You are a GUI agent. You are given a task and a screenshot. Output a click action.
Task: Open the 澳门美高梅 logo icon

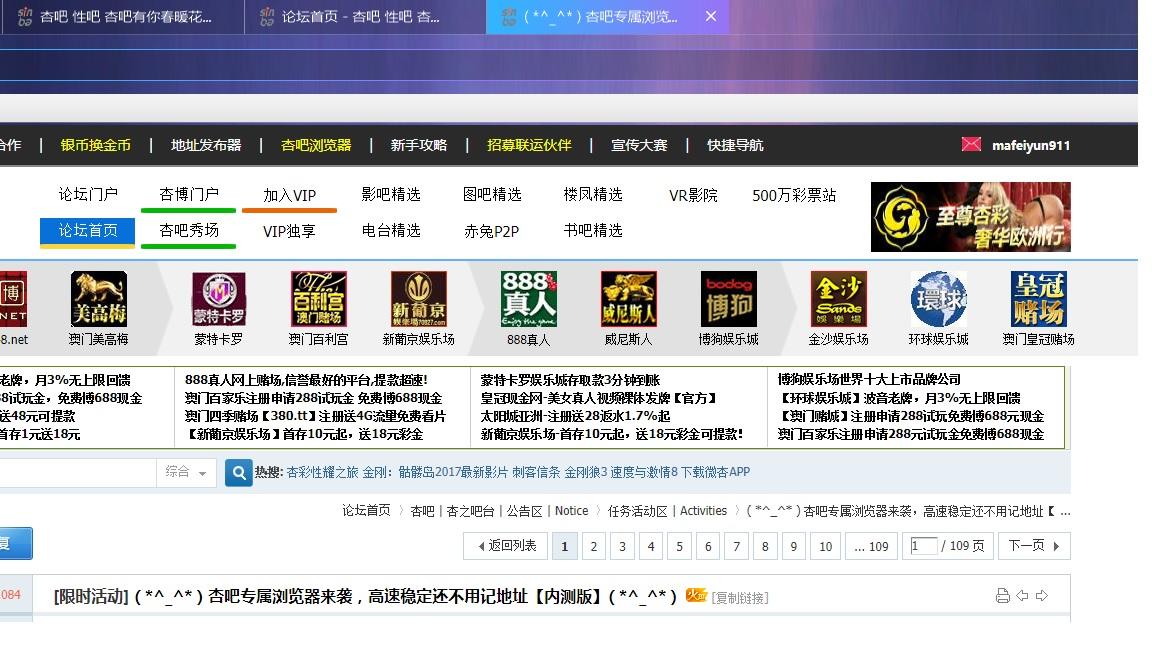[x=98, y=299]
